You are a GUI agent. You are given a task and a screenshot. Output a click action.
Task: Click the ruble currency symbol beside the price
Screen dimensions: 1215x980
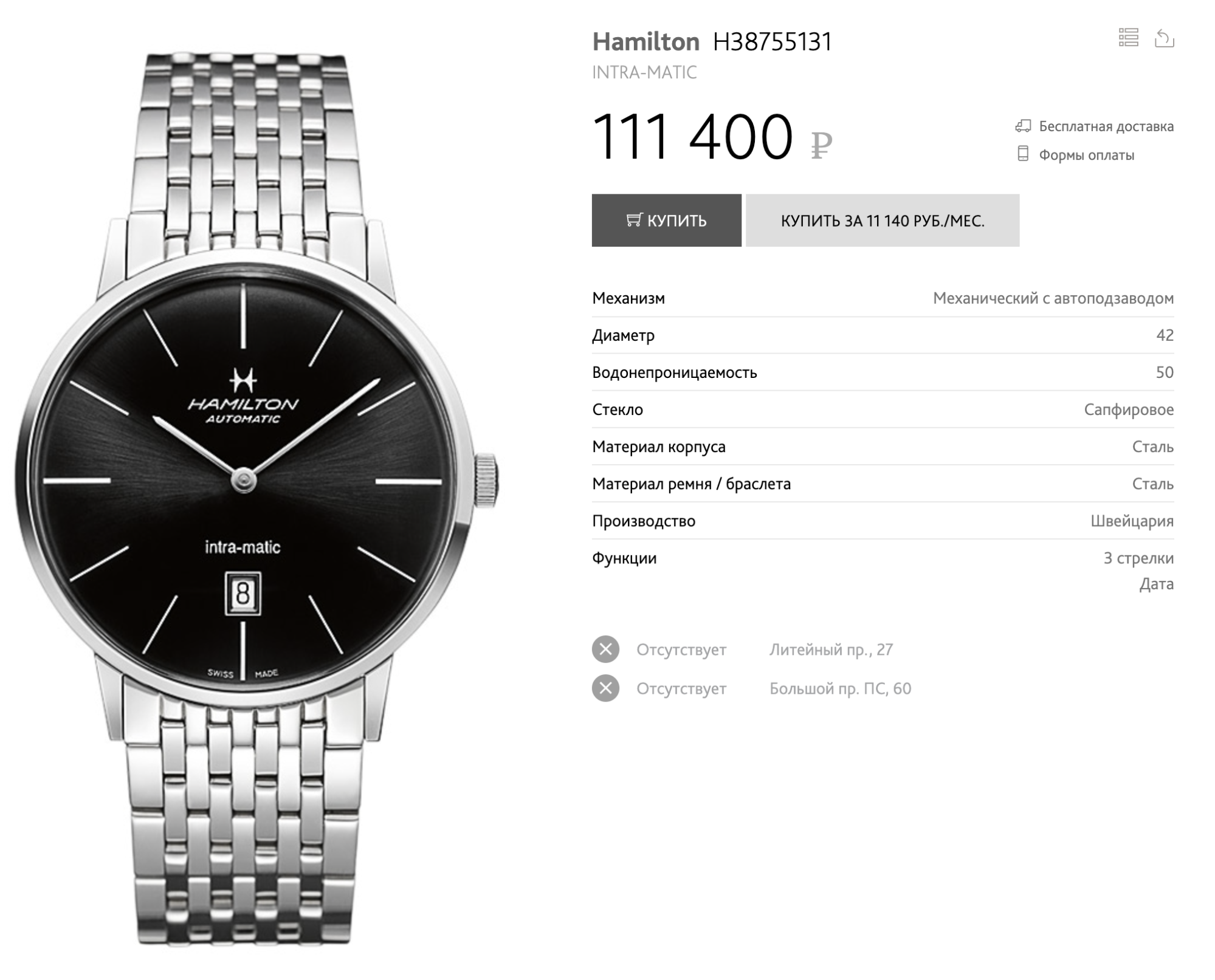(x=821, y=146)
